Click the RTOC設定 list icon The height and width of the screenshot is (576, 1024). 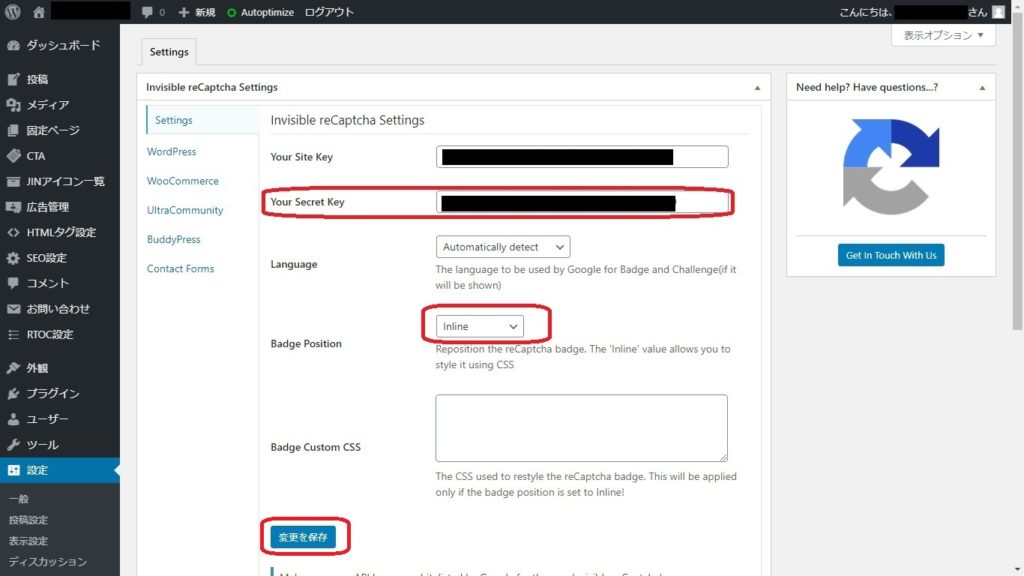pos(13,334)
